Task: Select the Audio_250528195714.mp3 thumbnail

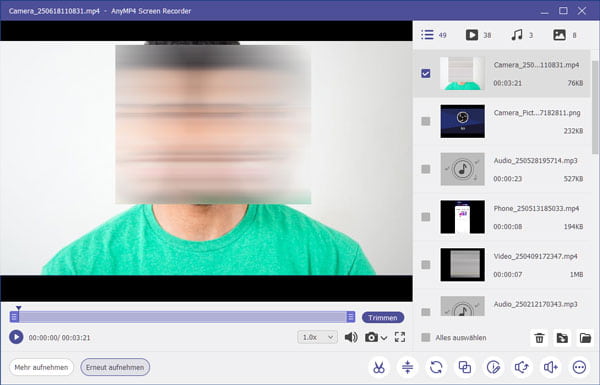Action: (462, 169)
